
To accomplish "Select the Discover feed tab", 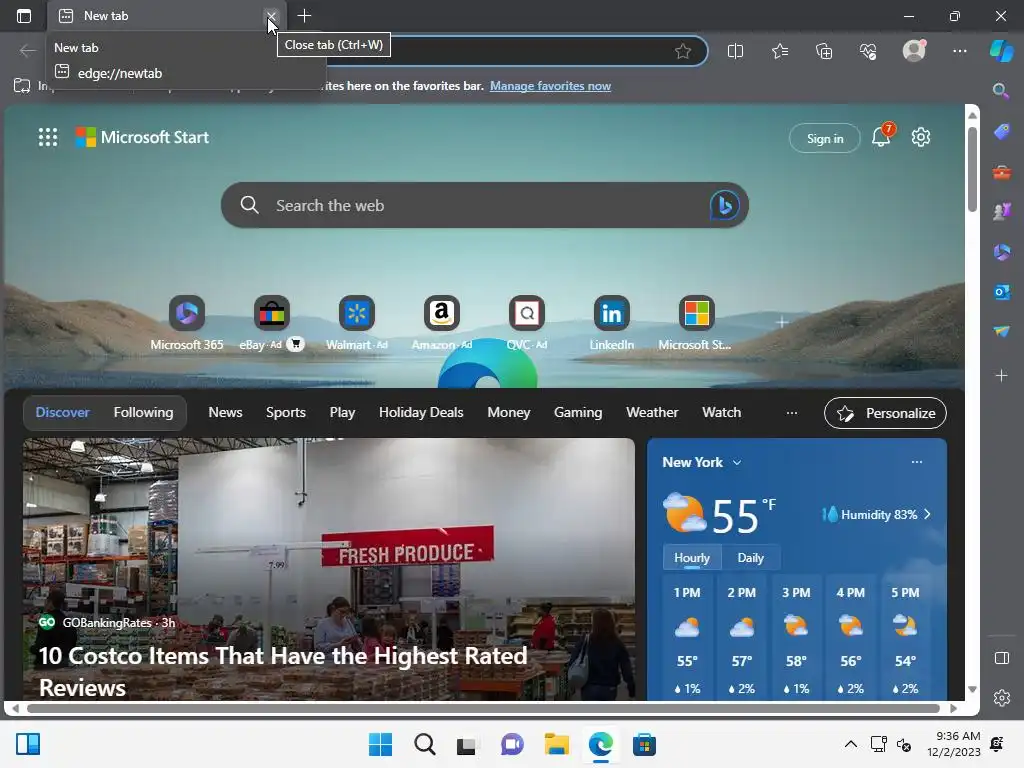I will (x=62, y=413).
